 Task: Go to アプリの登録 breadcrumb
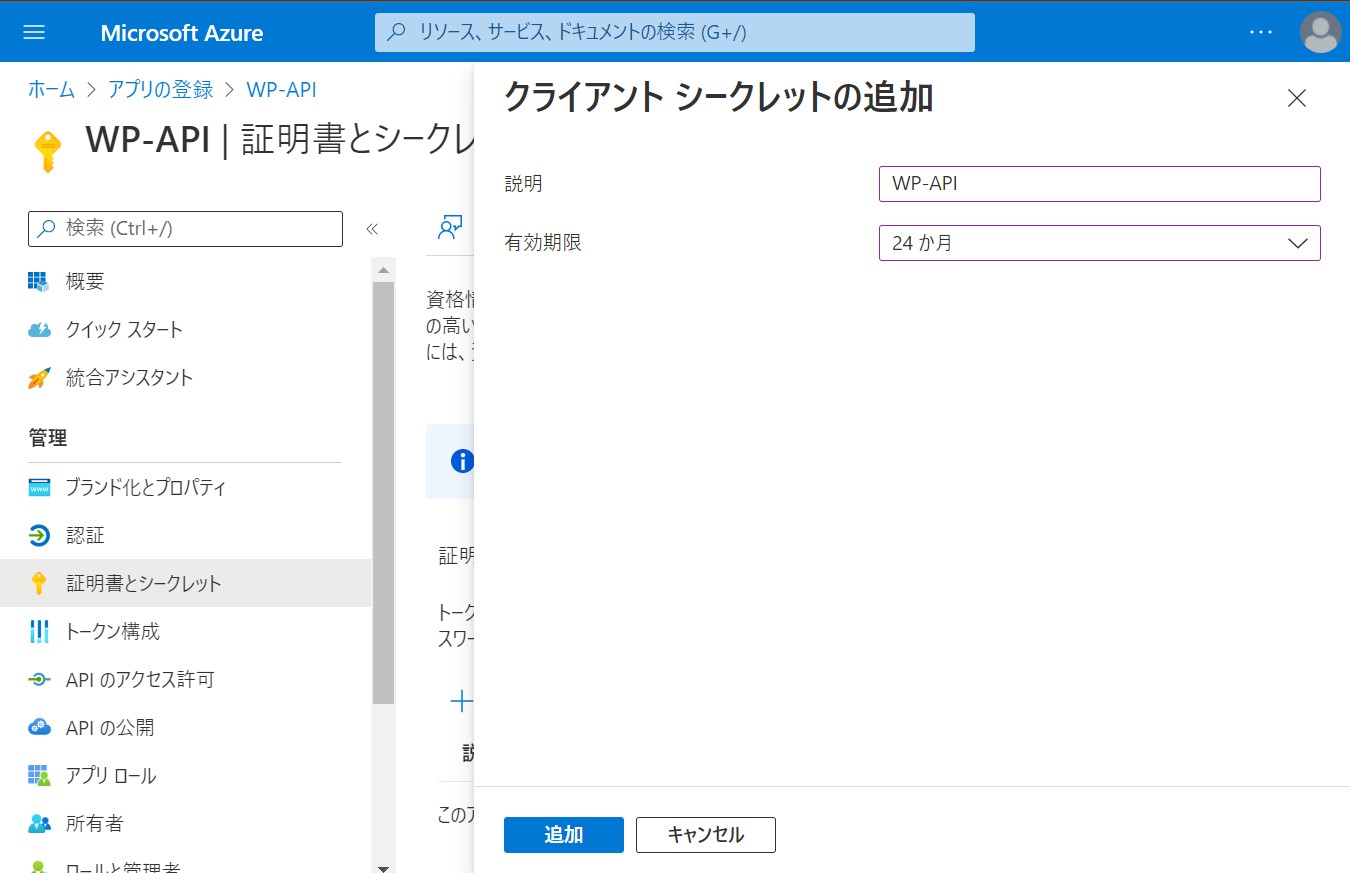160,90
